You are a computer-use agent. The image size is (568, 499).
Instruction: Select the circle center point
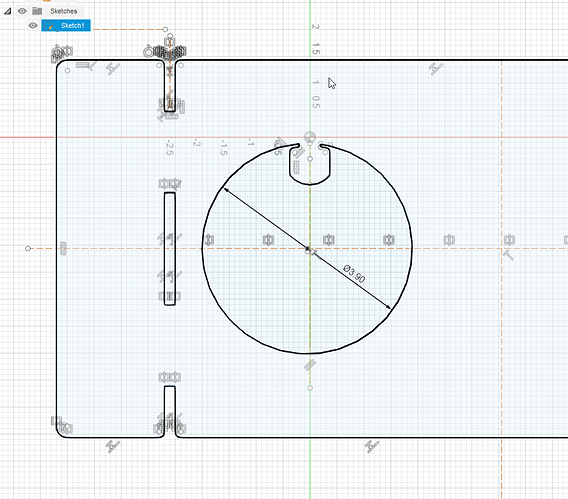pos(308,249)
